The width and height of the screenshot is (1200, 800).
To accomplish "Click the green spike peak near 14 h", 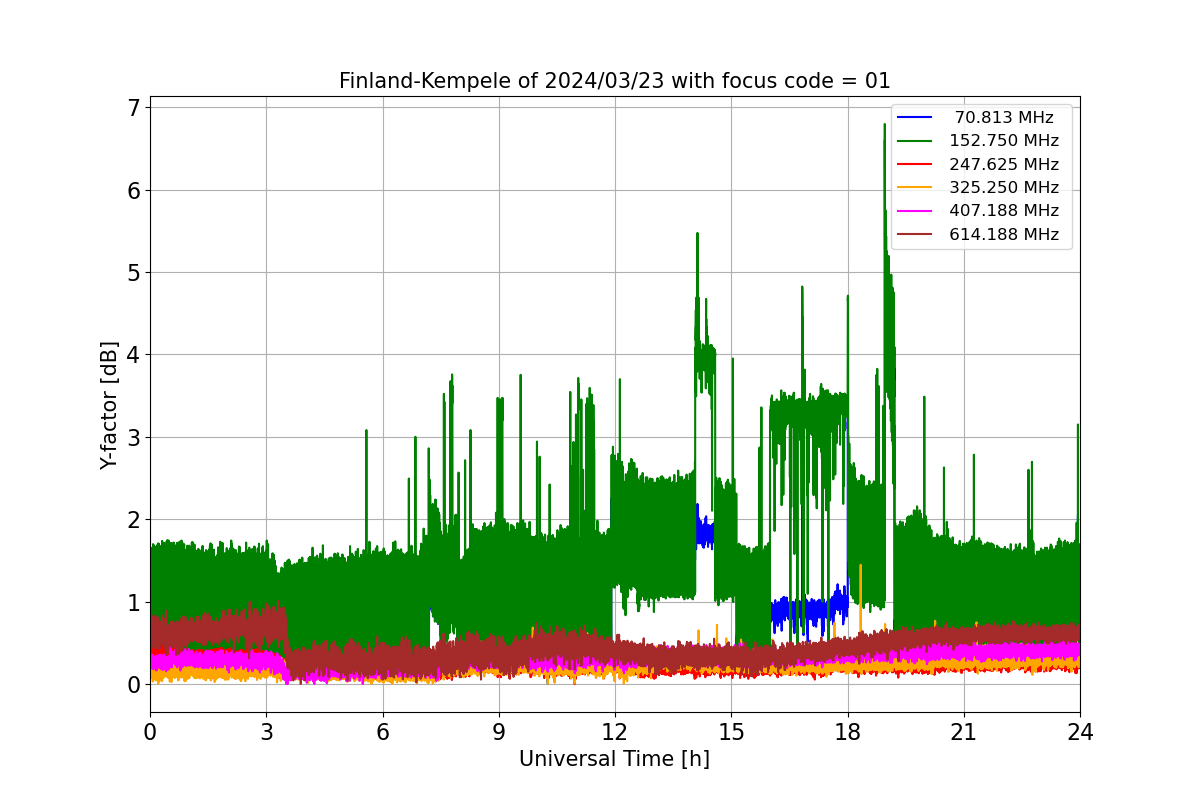I will point(697,234).
